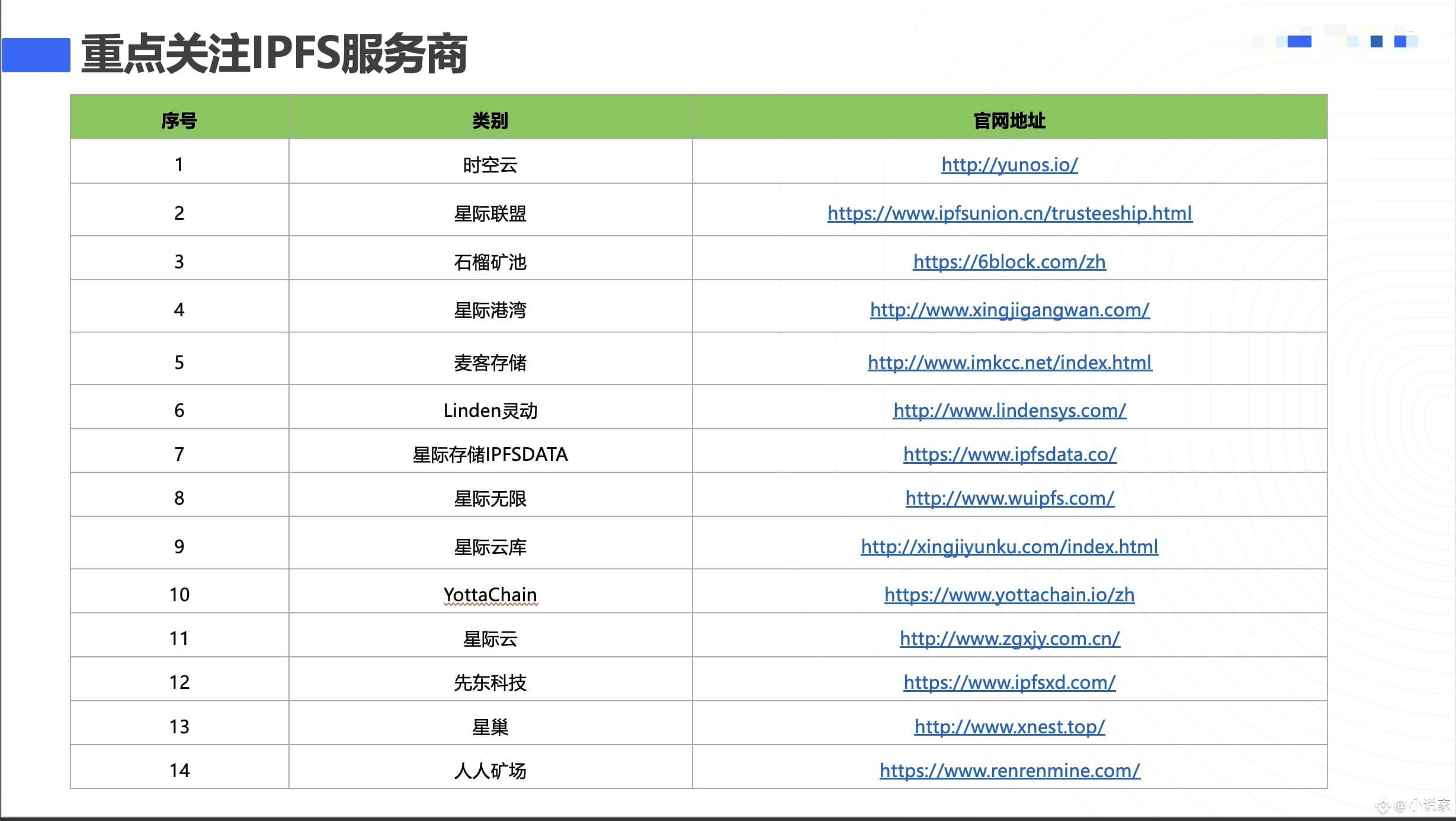
Task: Click the row number 12 cell
Action: 179,679
